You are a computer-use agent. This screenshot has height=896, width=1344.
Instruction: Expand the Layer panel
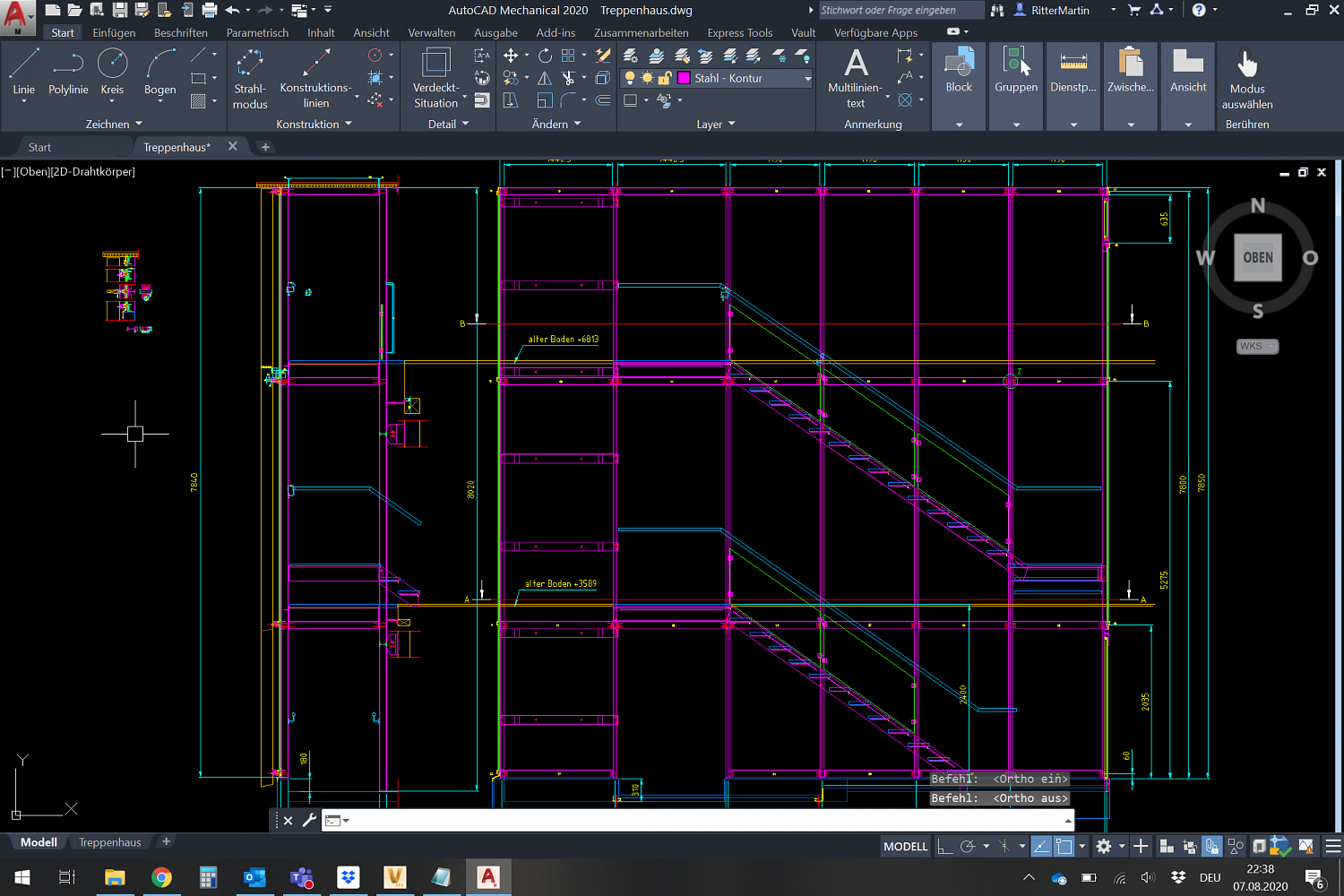point(716,124)
